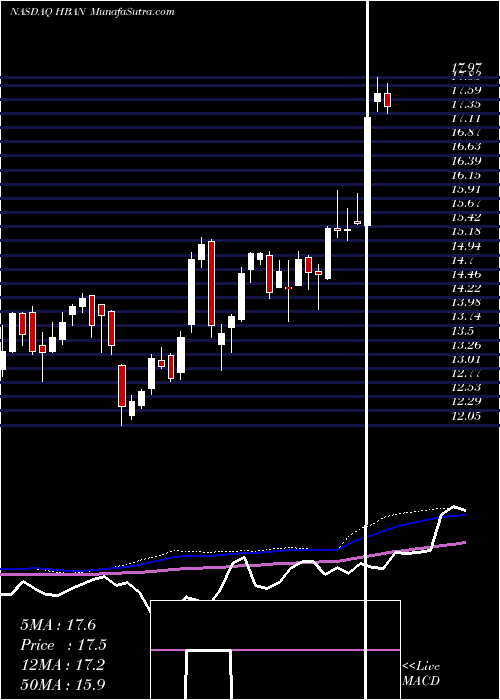The width and height of the screenshot is (500, 700).
Task: Click the 12MA : 17.2 readout
Action: point(62,665)
